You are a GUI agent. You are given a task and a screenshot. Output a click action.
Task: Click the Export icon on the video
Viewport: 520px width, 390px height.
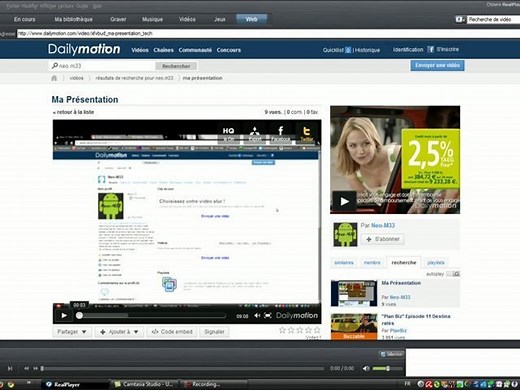[x=255, y=134]
